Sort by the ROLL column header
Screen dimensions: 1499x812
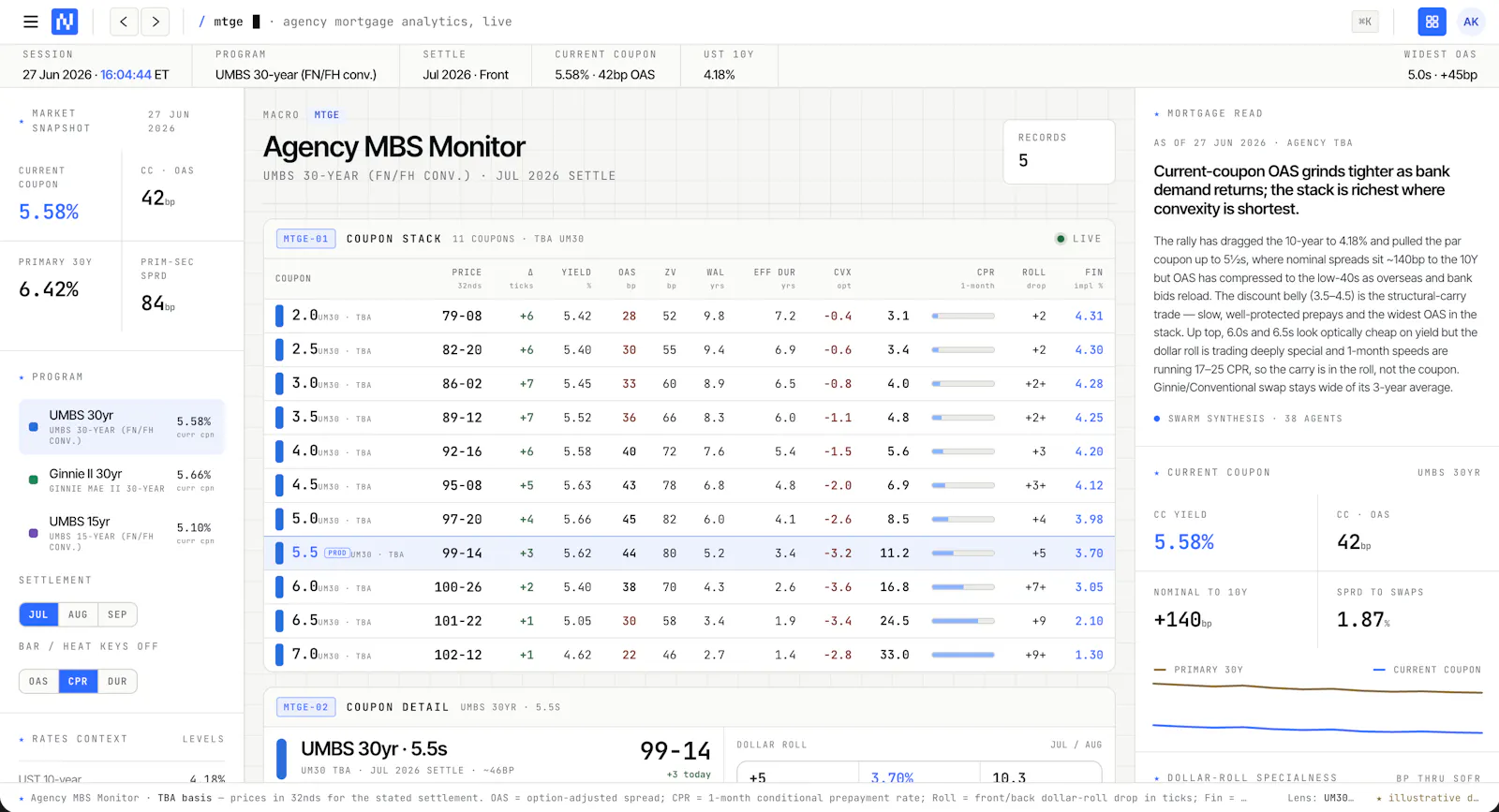(x=1034, y=277)
